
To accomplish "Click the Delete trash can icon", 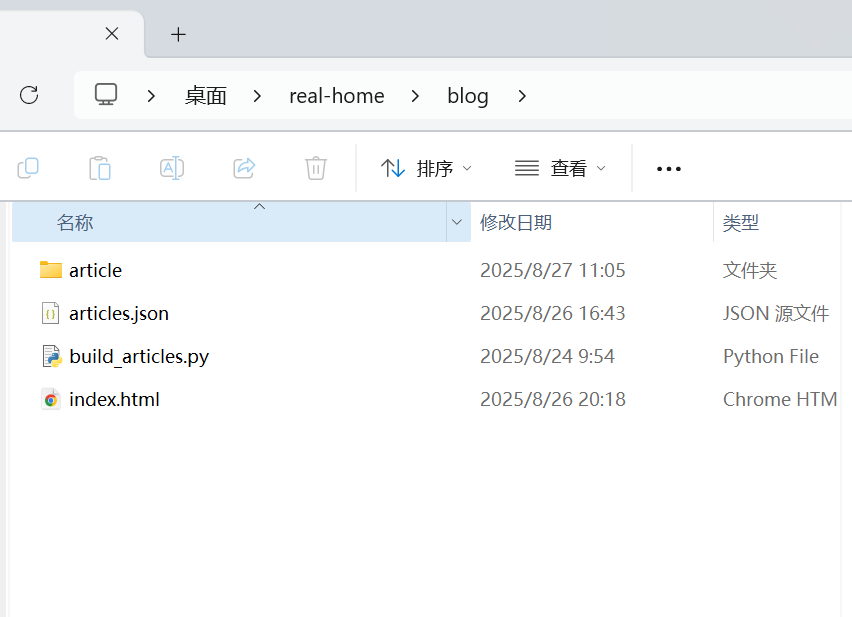I will [316, 168].
